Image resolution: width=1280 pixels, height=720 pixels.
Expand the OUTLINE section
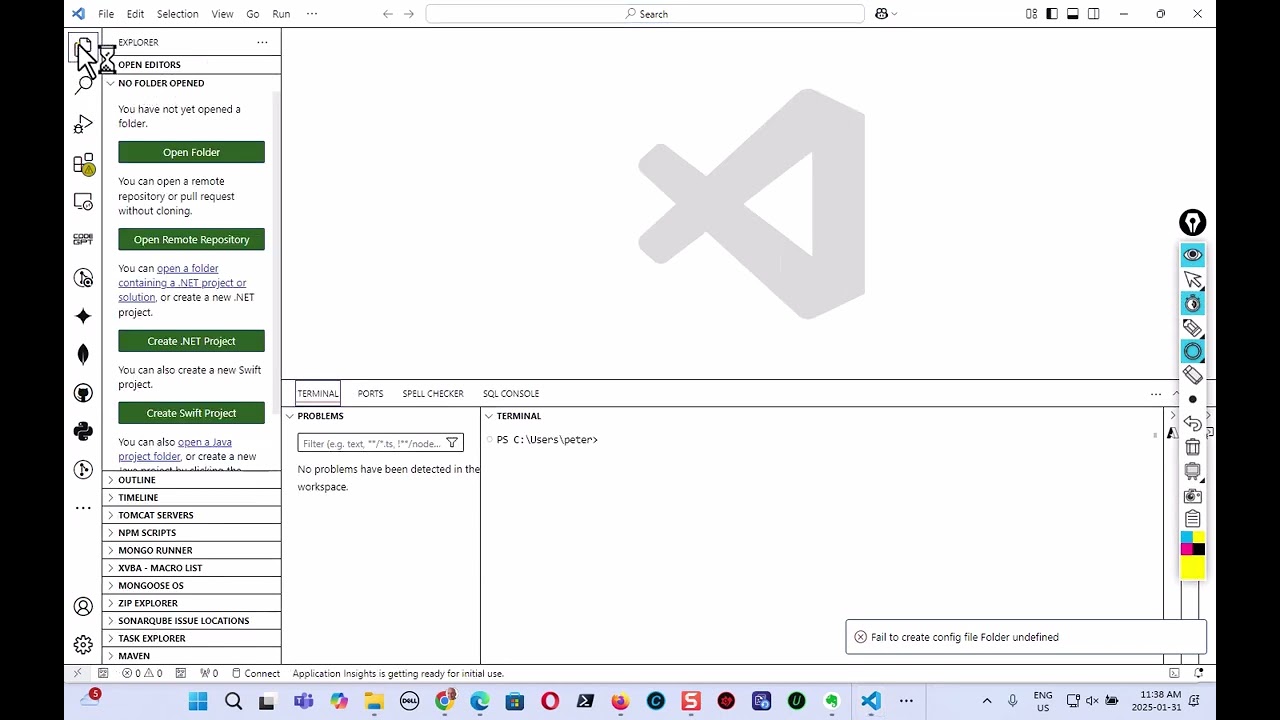point(191,480)
